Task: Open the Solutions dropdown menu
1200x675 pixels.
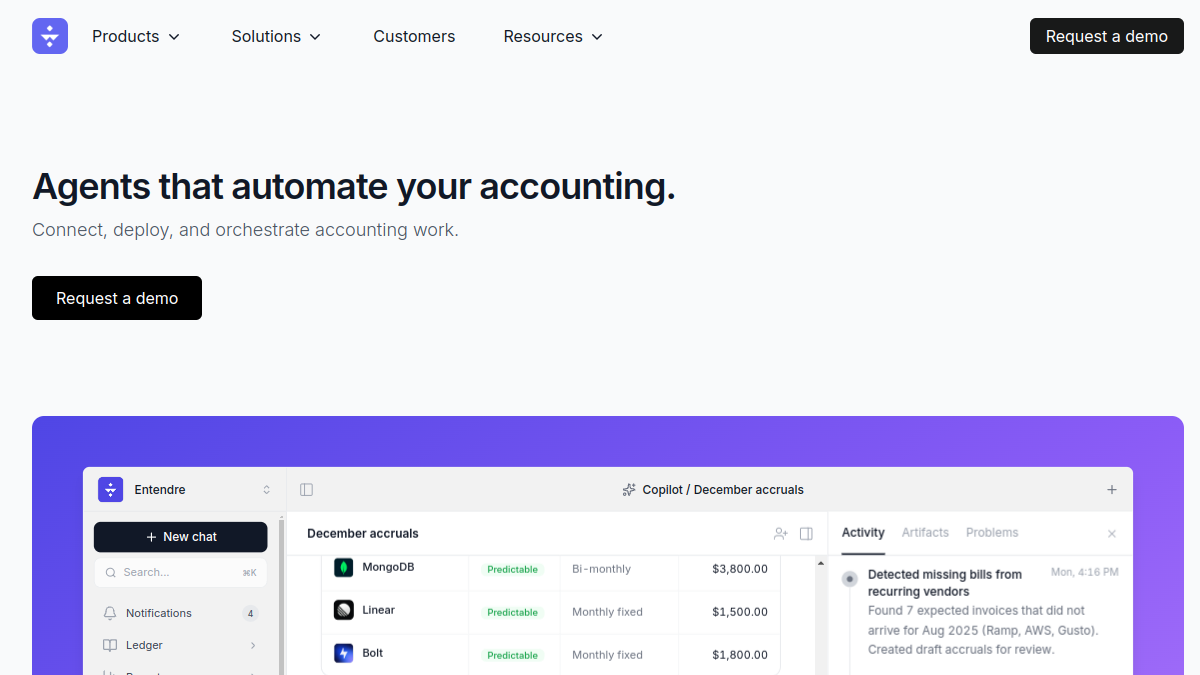Action: pyautogui.click(x=277, y=36)
